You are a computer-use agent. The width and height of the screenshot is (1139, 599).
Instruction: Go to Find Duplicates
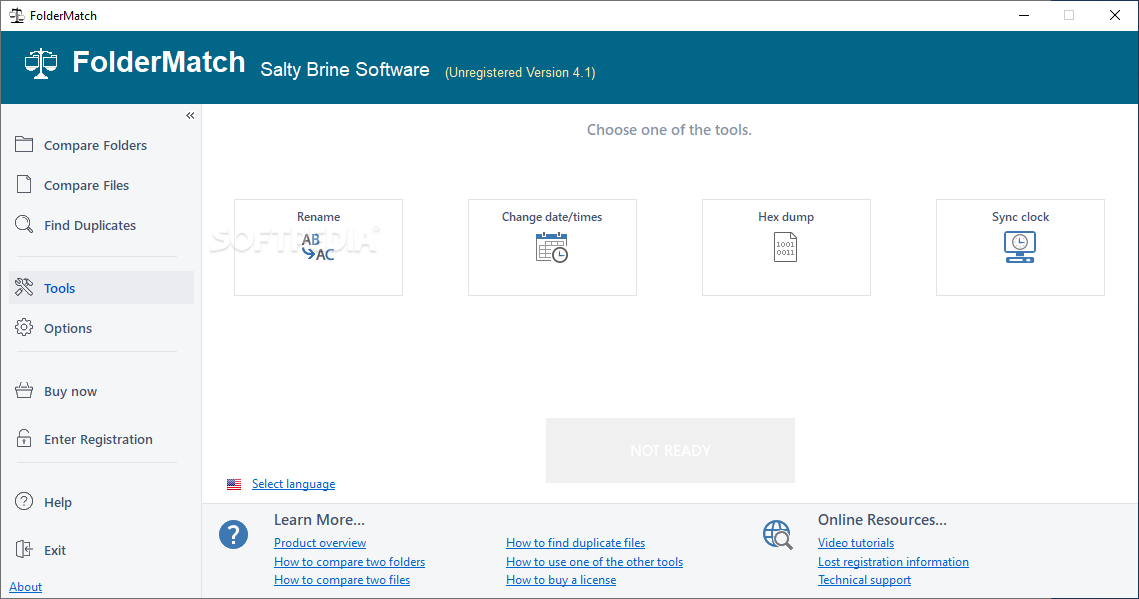(101, 225)
